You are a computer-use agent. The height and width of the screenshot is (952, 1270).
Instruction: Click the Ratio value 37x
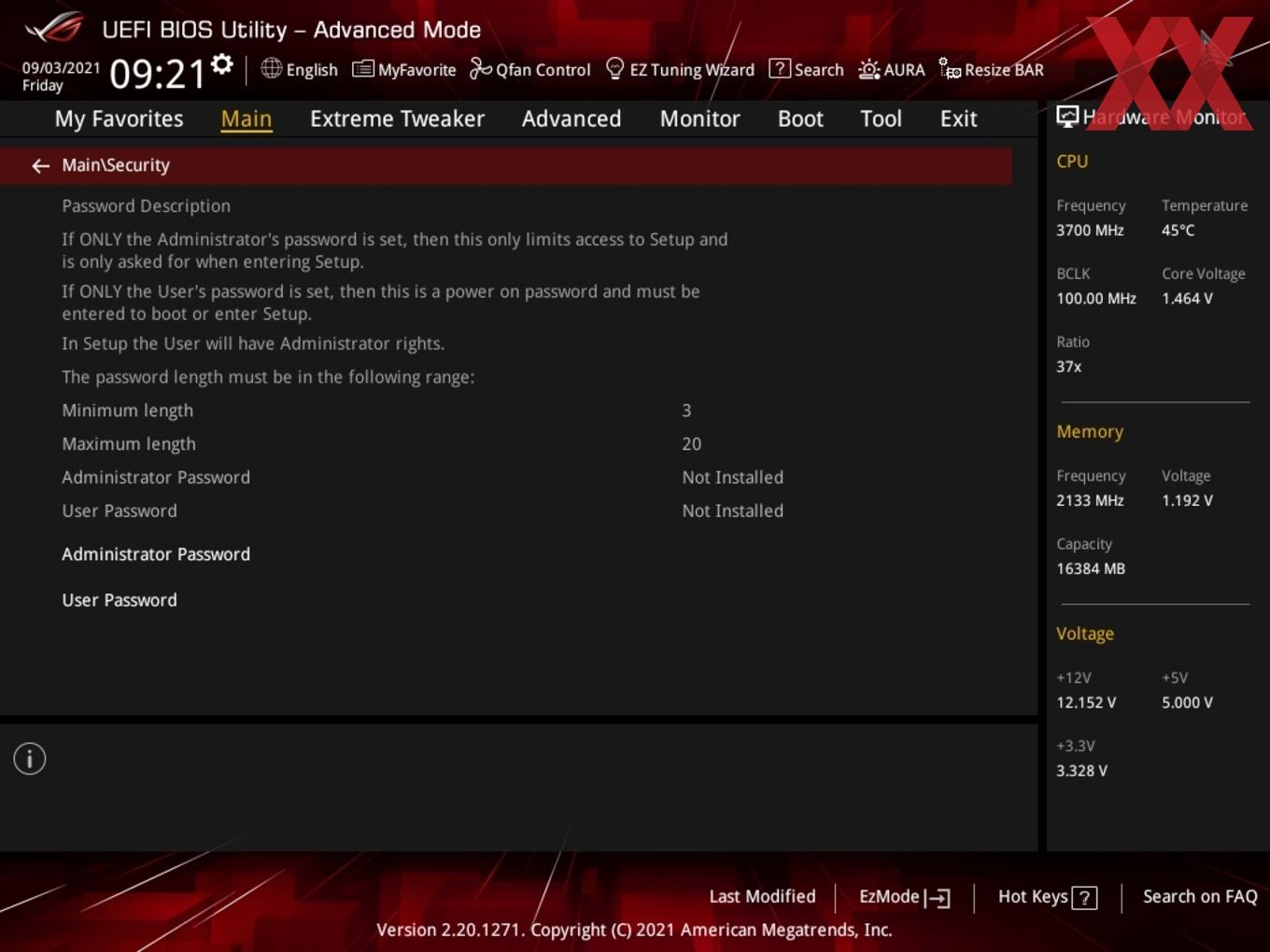coord(1068,367)
